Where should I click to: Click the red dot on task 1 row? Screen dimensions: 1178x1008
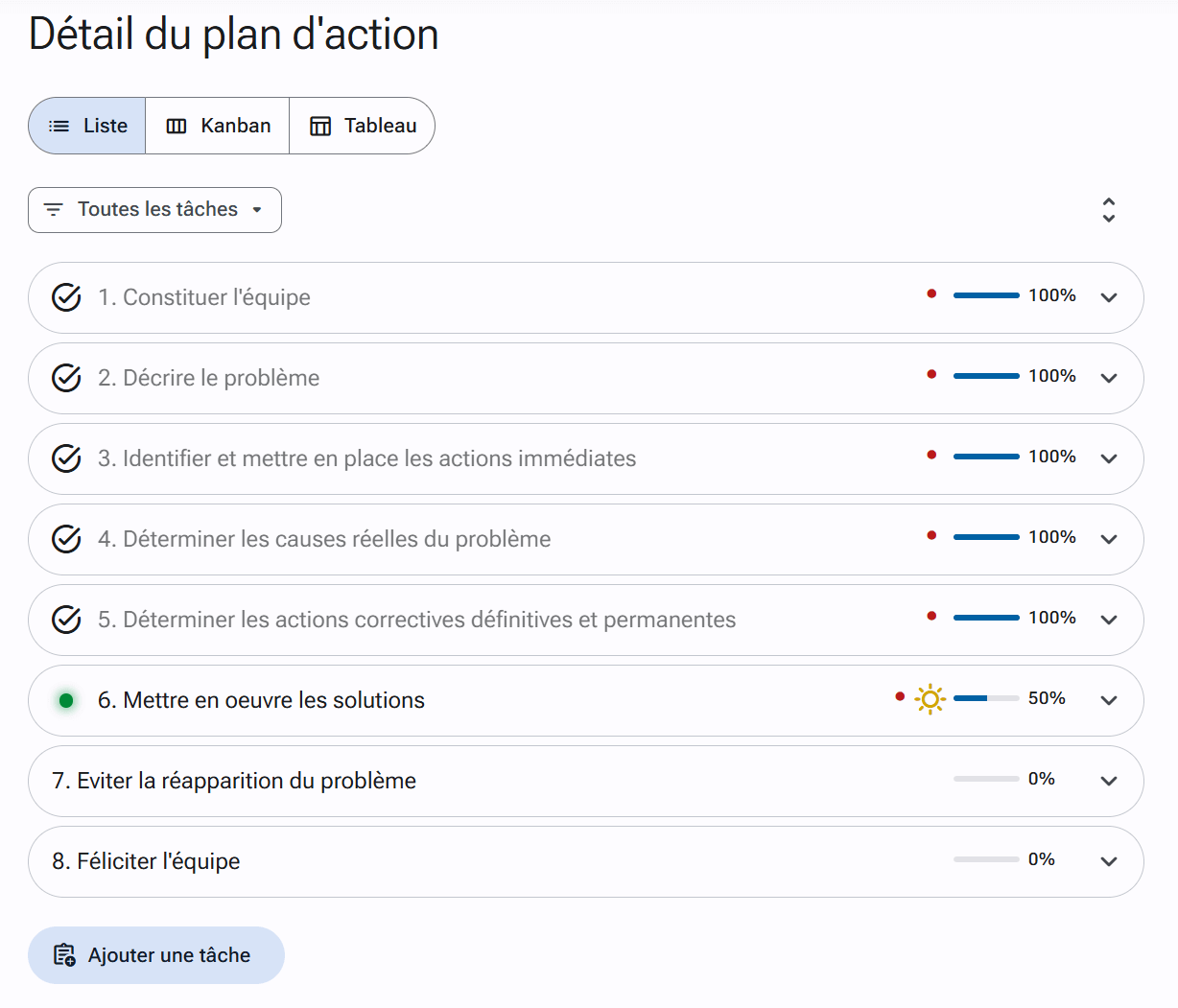[x=931, y=294]
